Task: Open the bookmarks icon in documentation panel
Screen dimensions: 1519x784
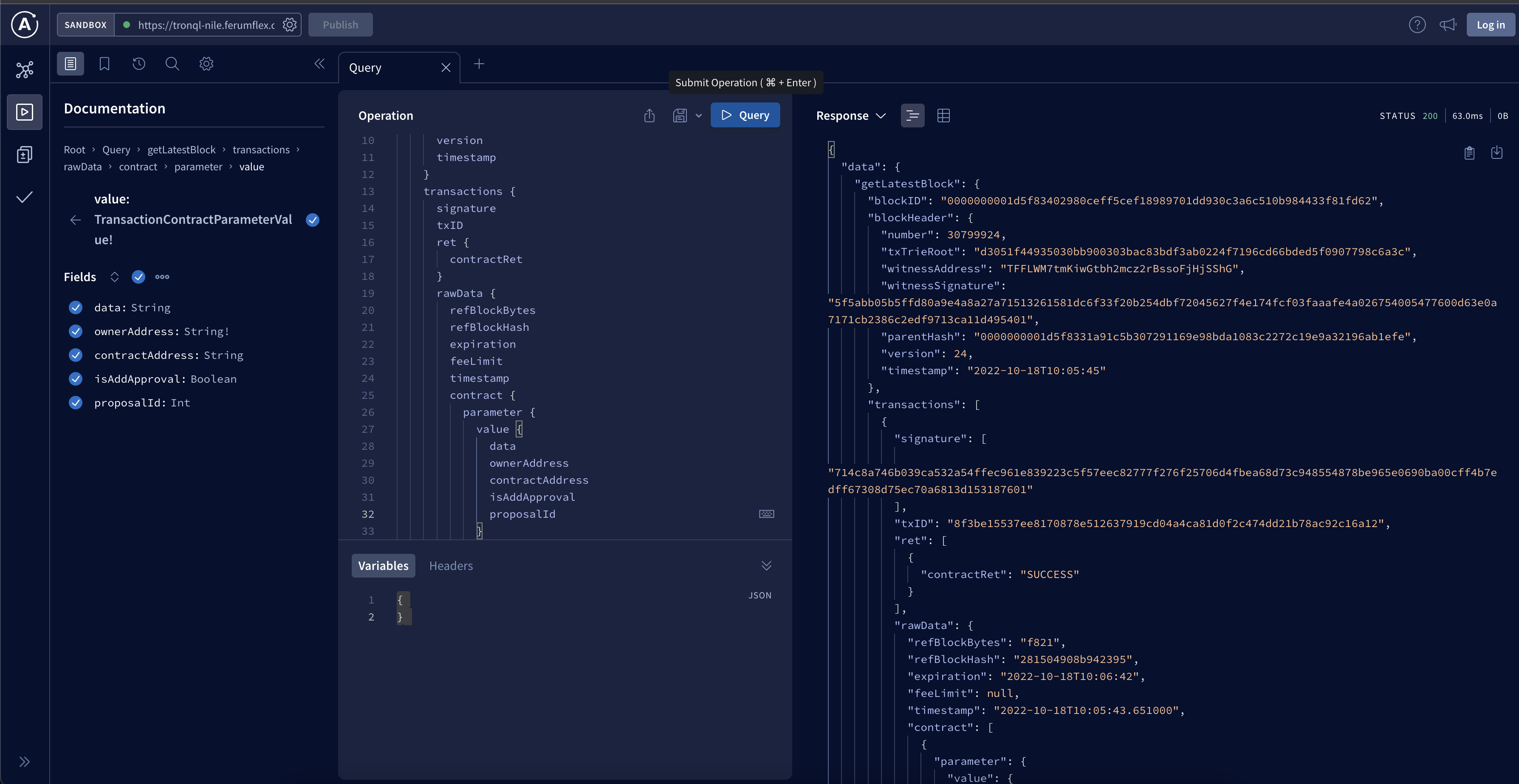Action: (x=104, y=64)
